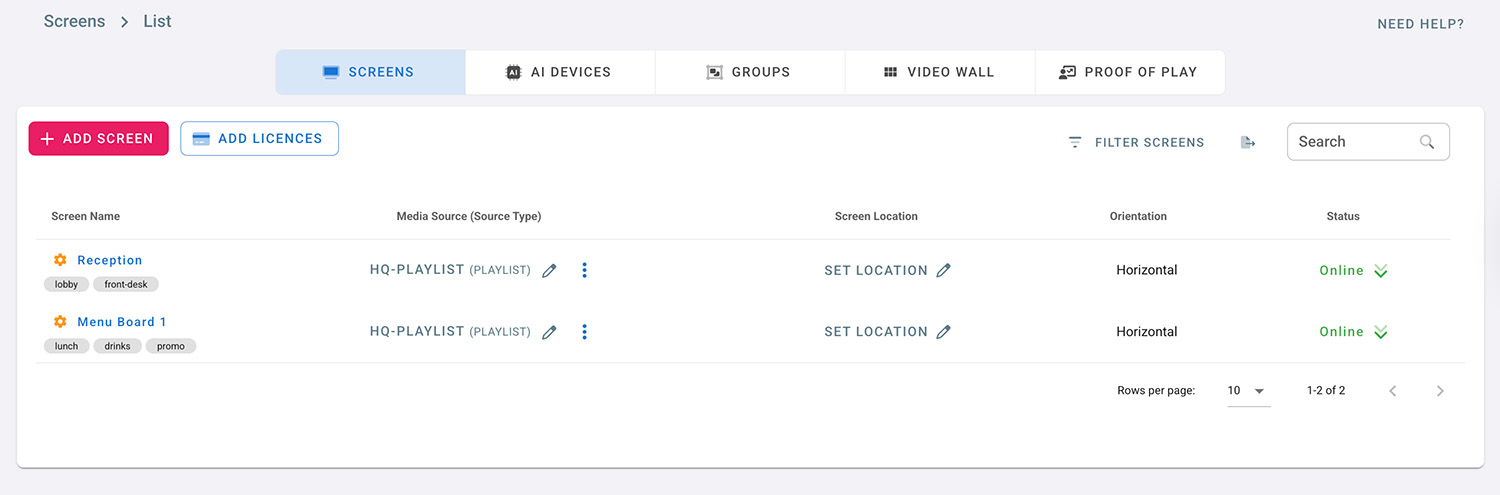The width and height of the screenshot is (1500, 495).
Task: Open three-dot menu for Menu Board 1
Action: point(585,332)
